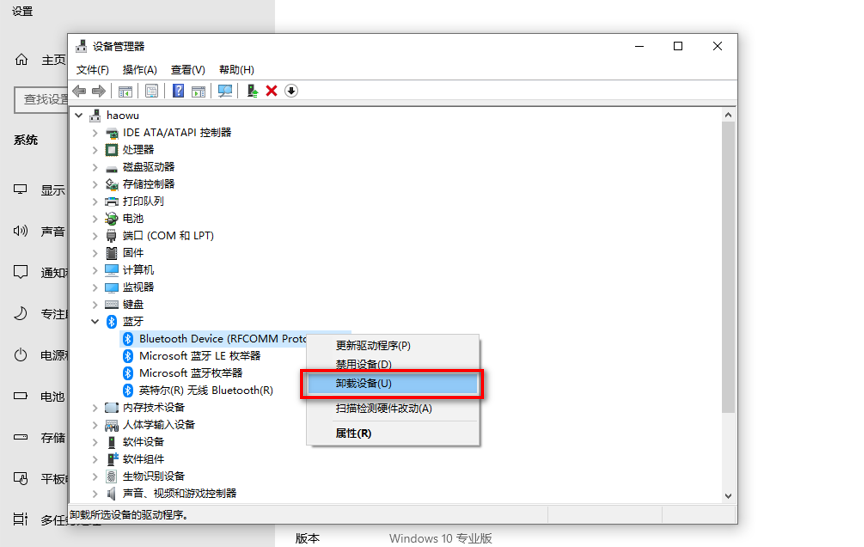The height and width of the screenshot is (547, 864).
Task: Choose 扫描检测硬件改动(A) from context menu
Action: pyautogui.click(x=393, y=409)
